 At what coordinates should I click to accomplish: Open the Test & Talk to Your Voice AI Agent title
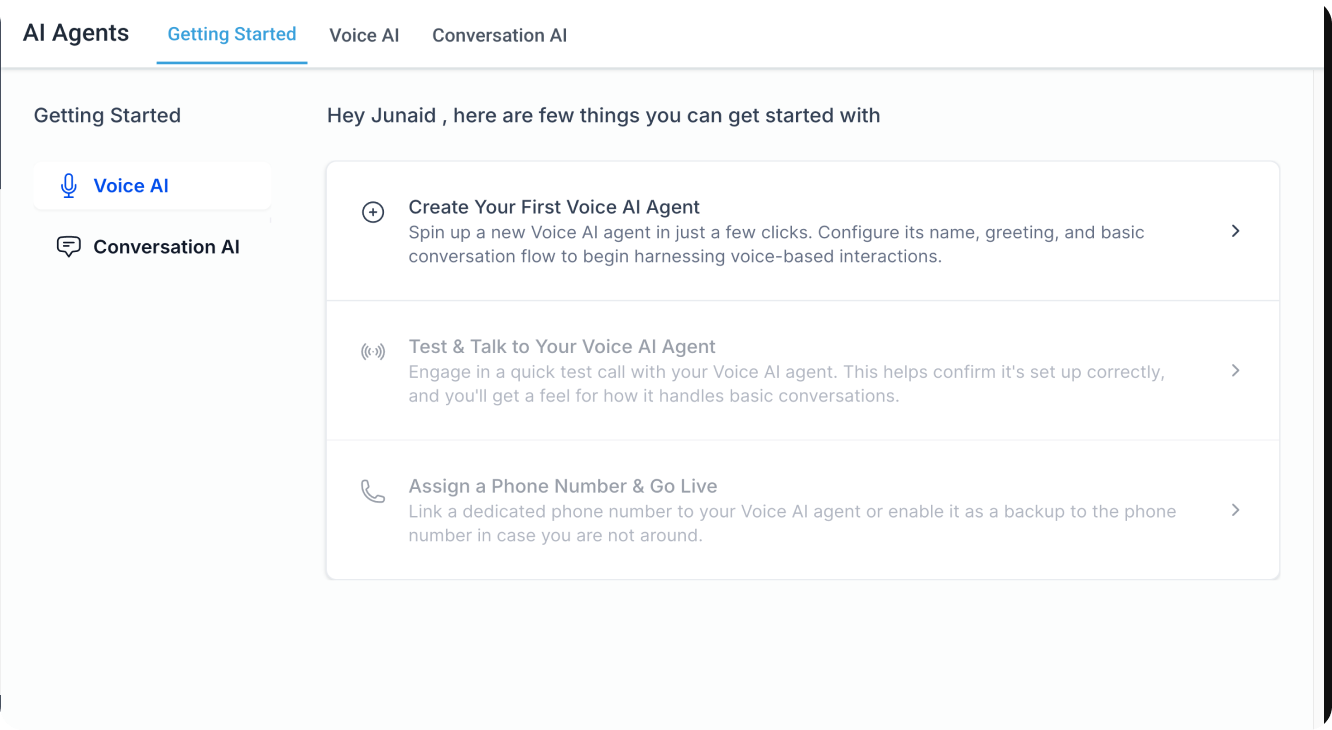(562, 347)
